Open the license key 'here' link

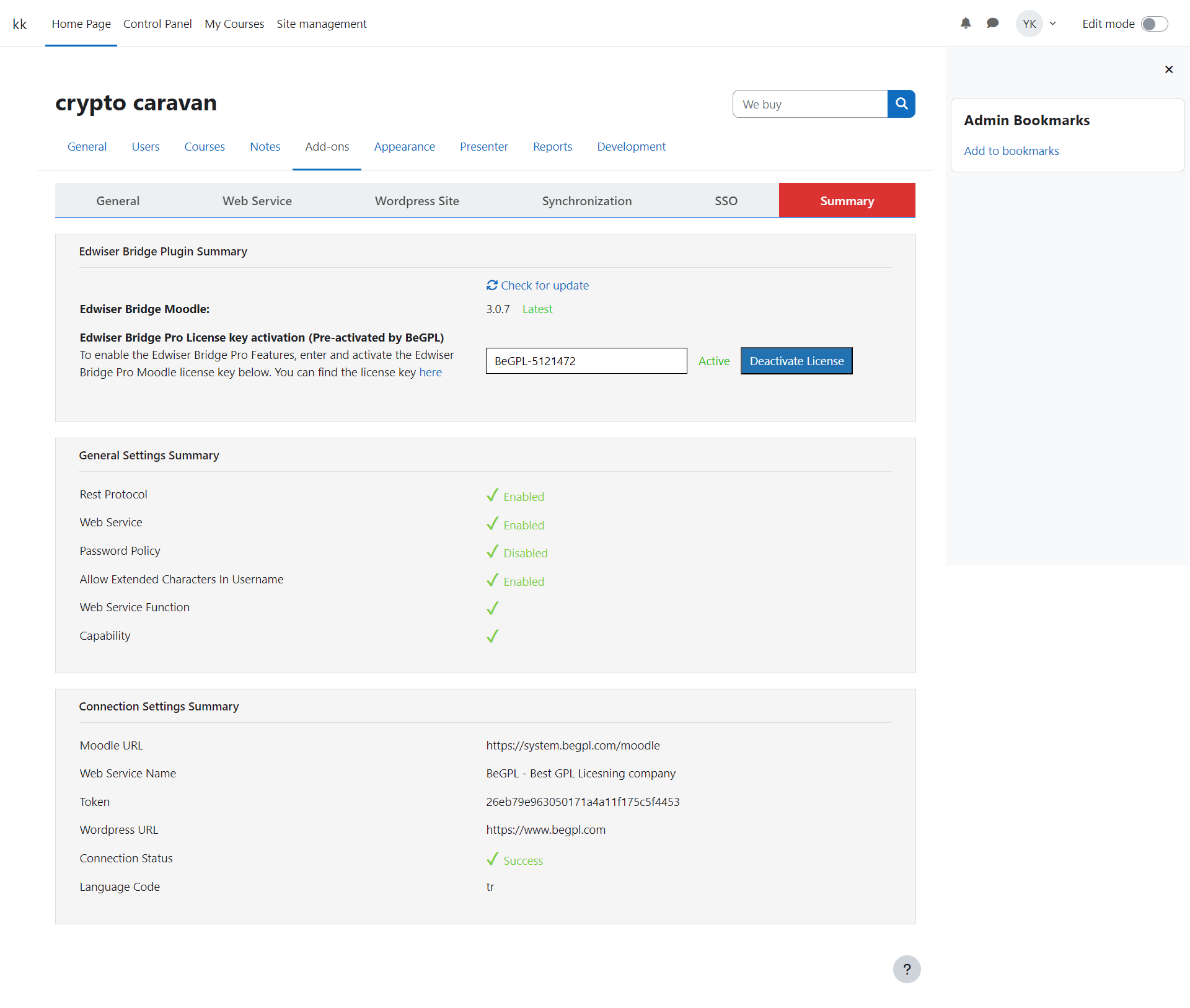431,372
